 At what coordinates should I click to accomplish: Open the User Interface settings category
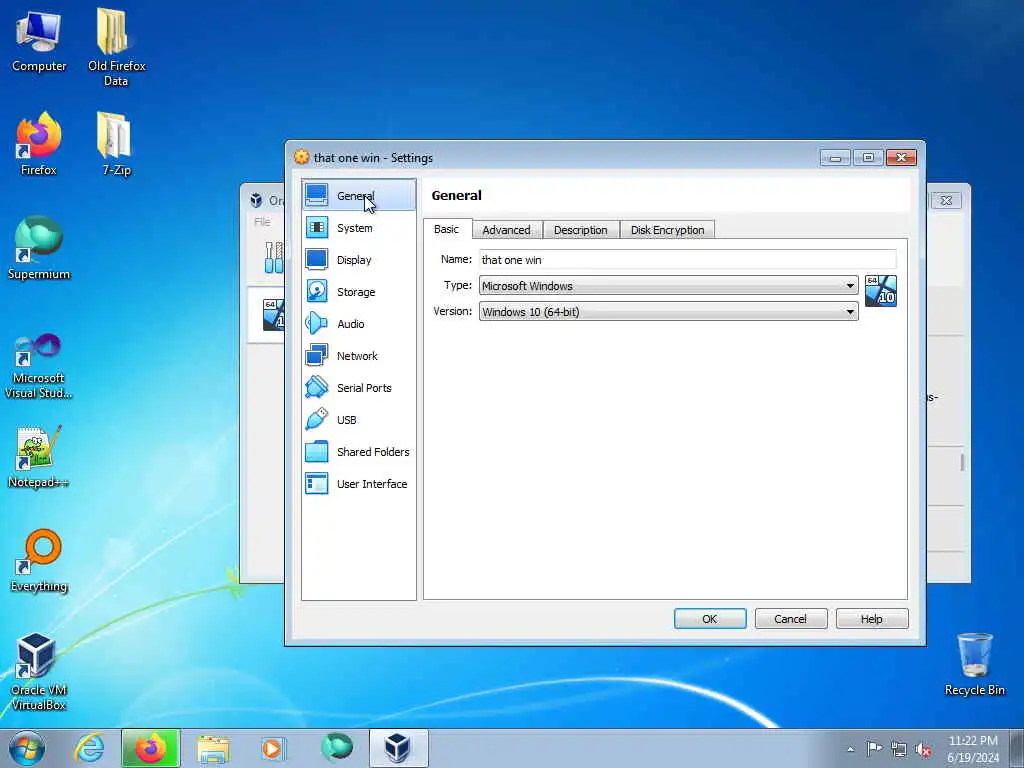pyautogui.click(x=359, y=483)
